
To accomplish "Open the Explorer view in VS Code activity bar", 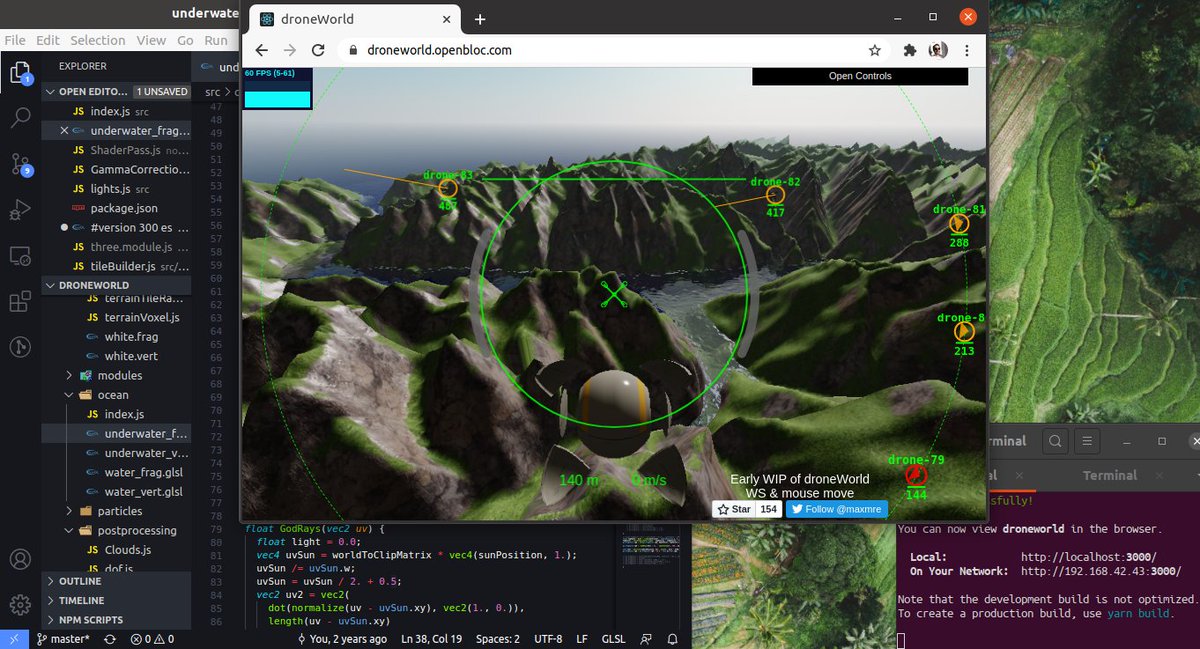I will coord(20,72).
